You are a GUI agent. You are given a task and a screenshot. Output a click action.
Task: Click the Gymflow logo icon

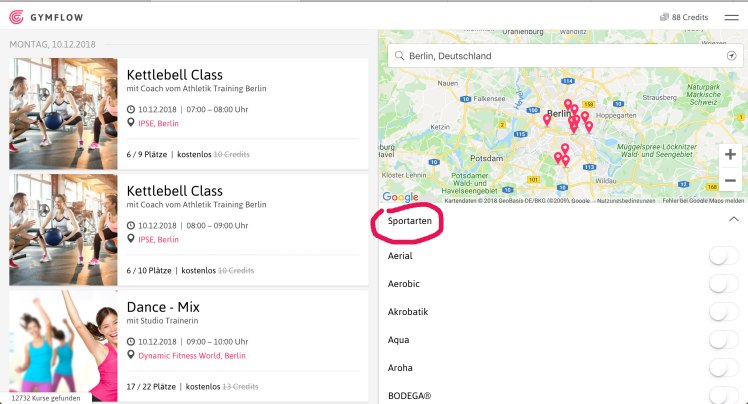pos(16,16)
